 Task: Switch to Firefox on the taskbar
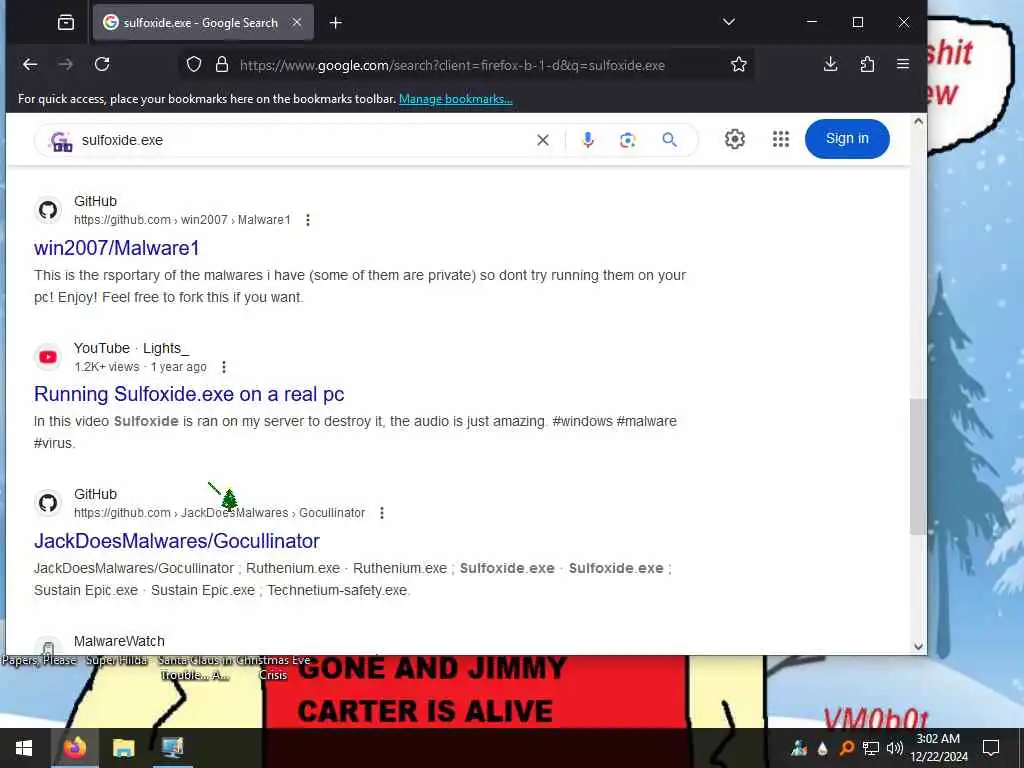pyautogui.click(x=74, y=748)
